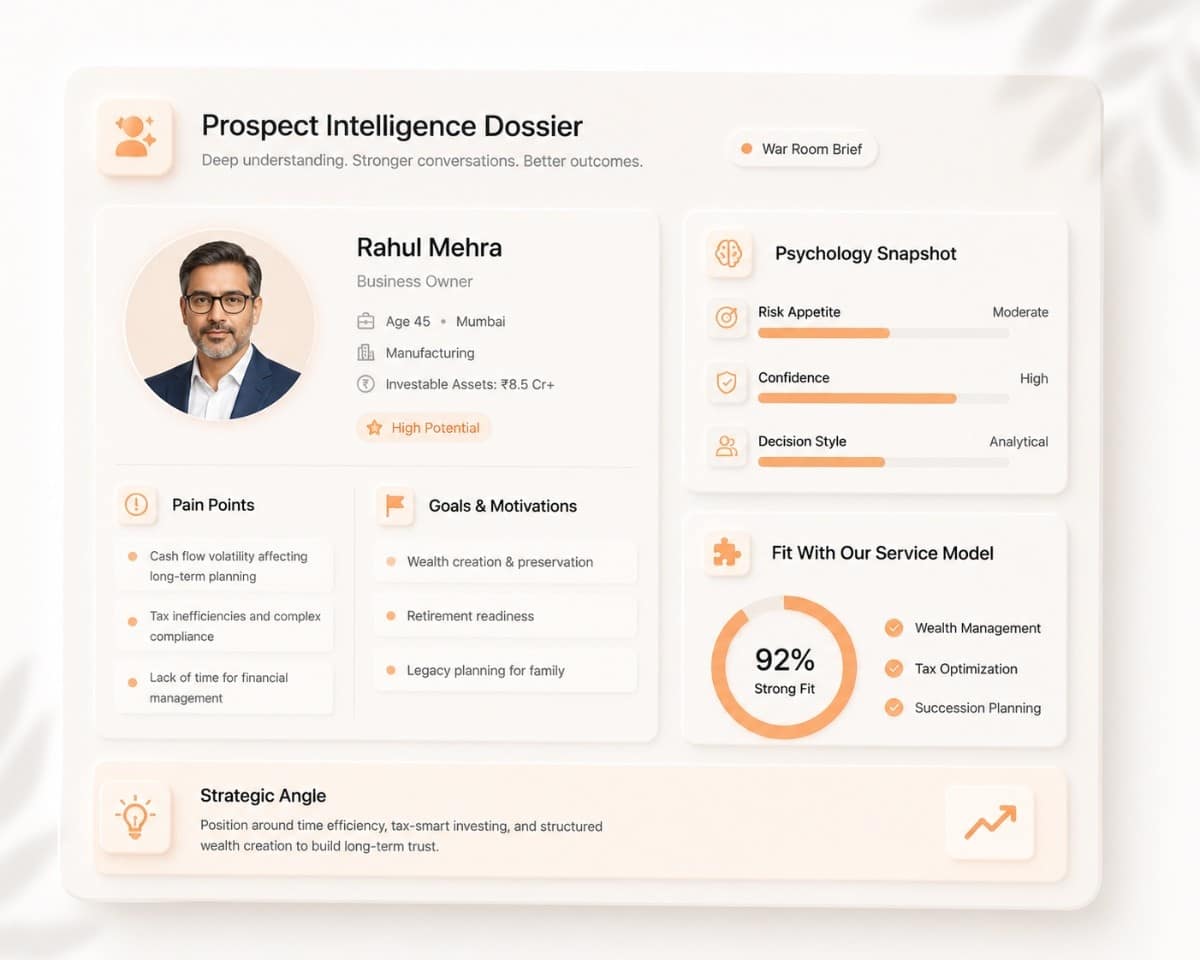Click the star icon in High Potential badge
The image size is (1200, 960).
click(x=374, y=428)
